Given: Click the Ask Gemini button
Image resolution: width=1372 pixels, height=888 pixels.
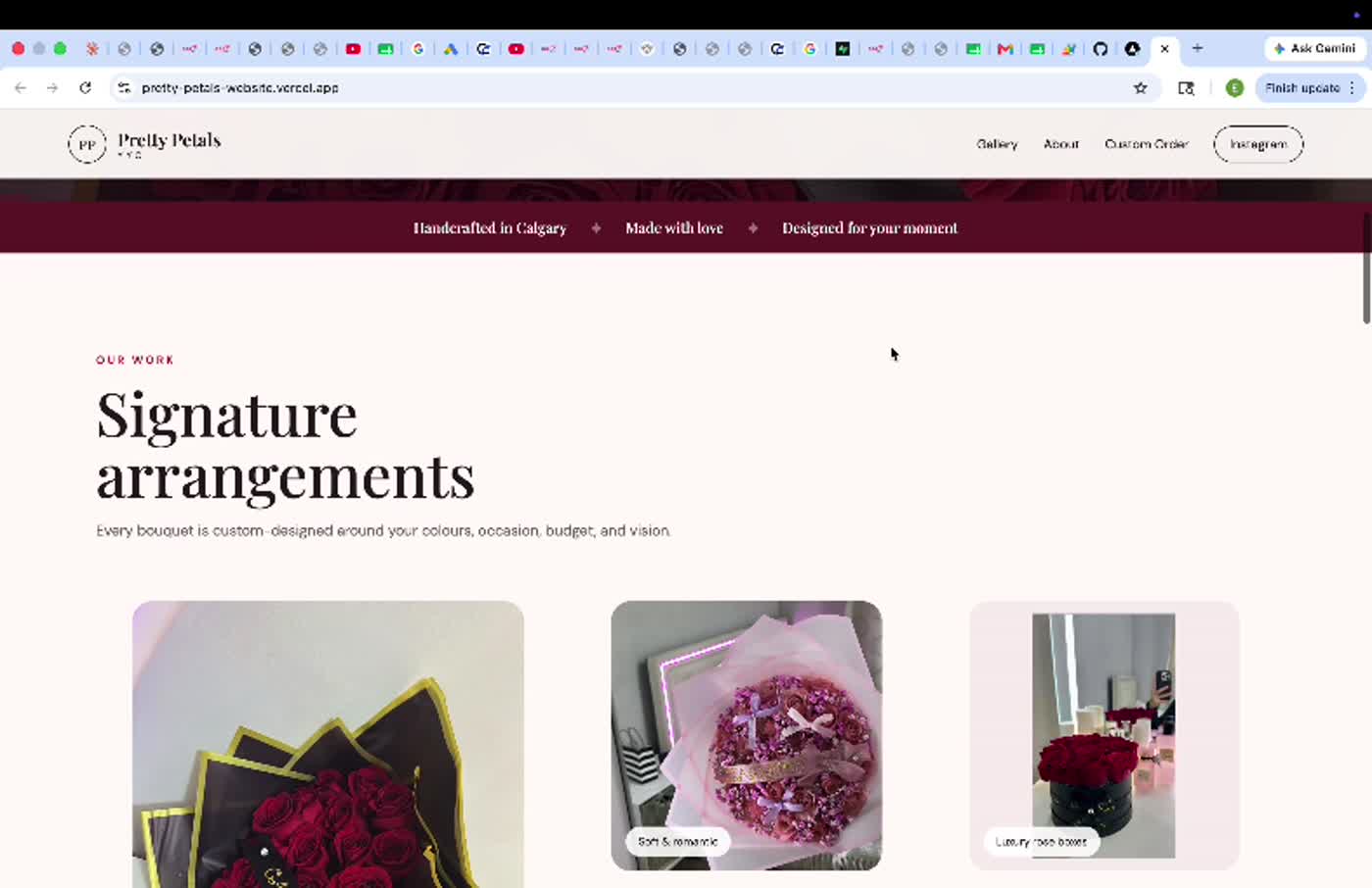Looking at the screenshot, I should coord(1314,48).
